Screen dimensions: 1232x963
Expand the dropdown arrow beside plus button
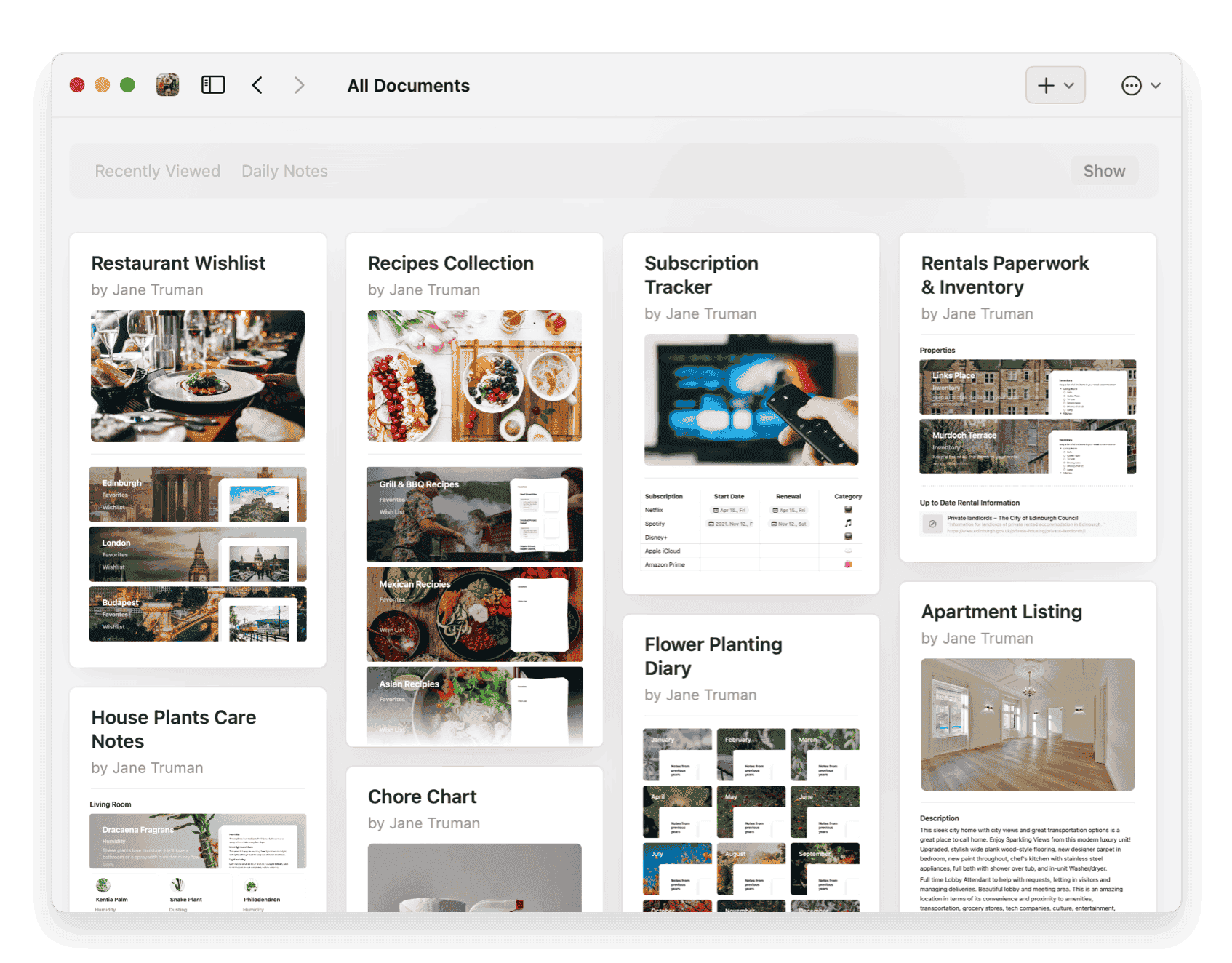[1069, 86]
